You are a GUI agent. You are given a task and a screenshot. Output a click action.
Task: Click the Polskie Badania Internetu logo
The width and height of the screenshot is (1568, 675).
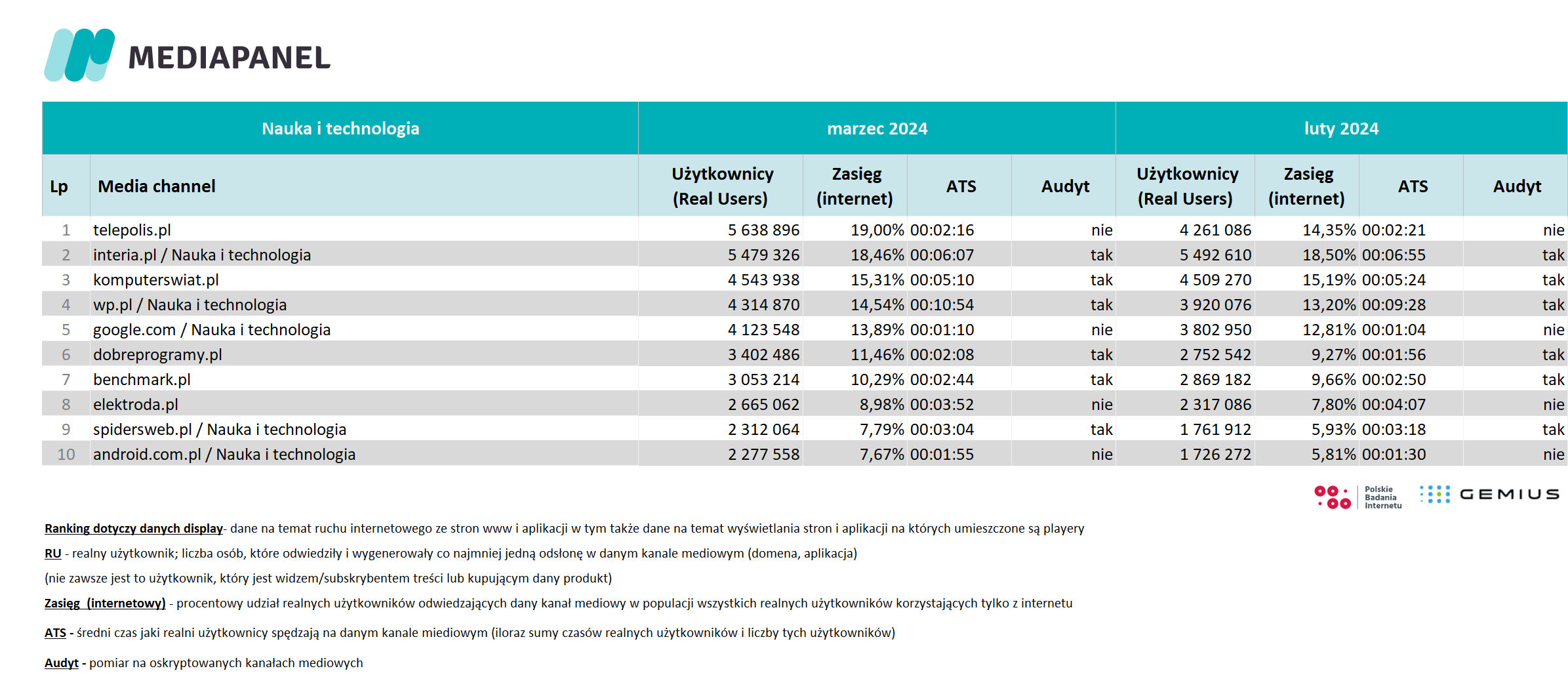(1358, 497)
